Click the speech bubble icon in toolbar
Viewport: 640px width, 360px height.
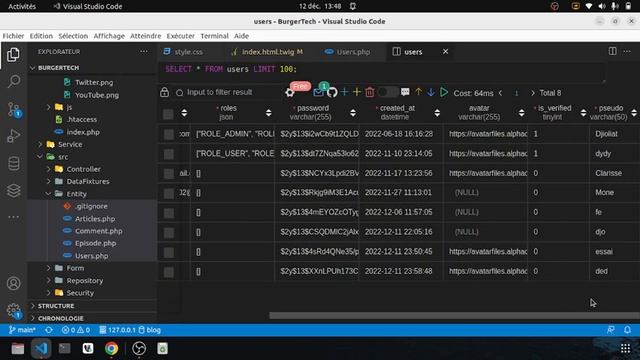405,92
